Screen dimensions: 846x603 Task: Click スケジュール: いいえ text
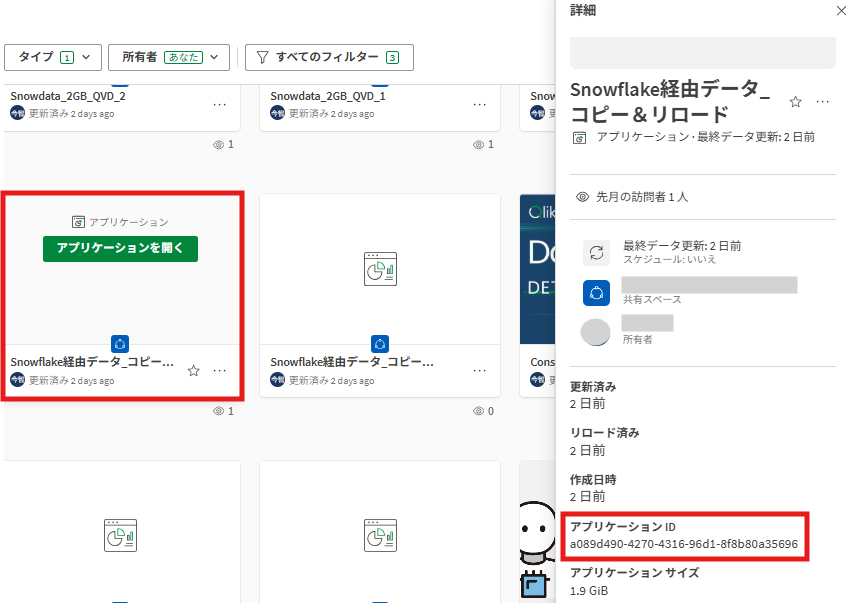point(670,259)
